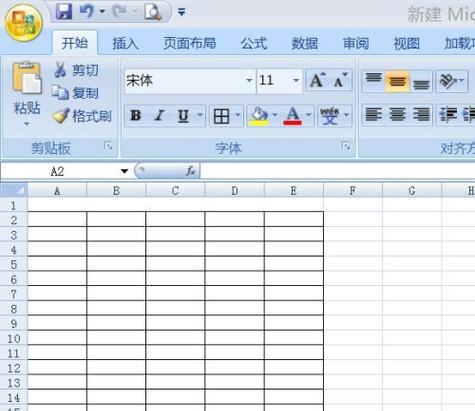Select row 1 header

tap(13, 205)
